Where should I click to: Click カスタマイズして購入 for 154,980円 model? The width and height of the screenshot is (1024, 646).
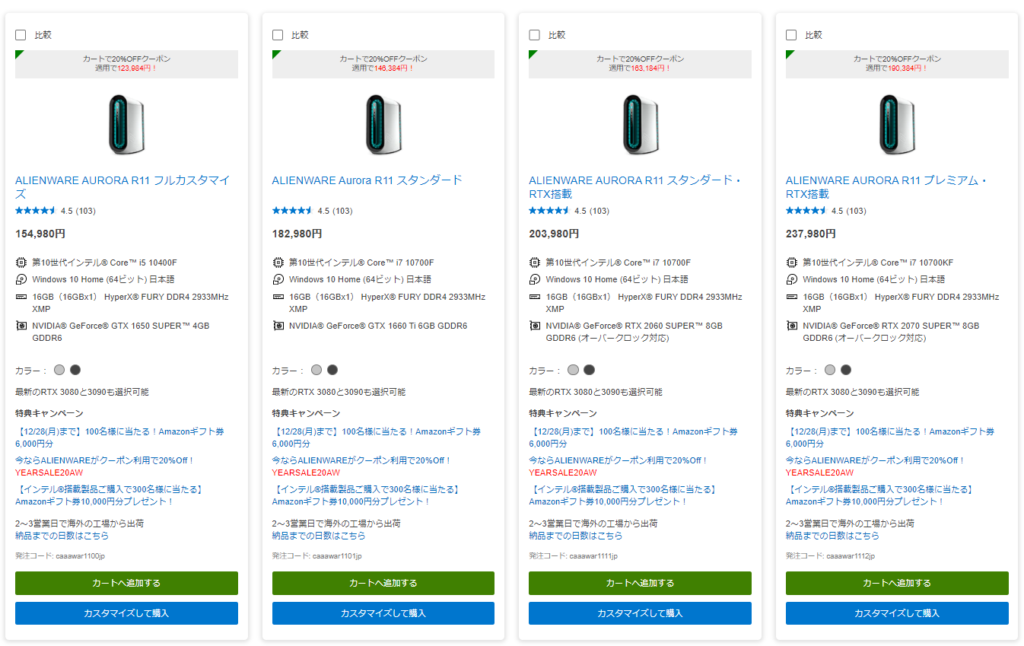(126, 613)
